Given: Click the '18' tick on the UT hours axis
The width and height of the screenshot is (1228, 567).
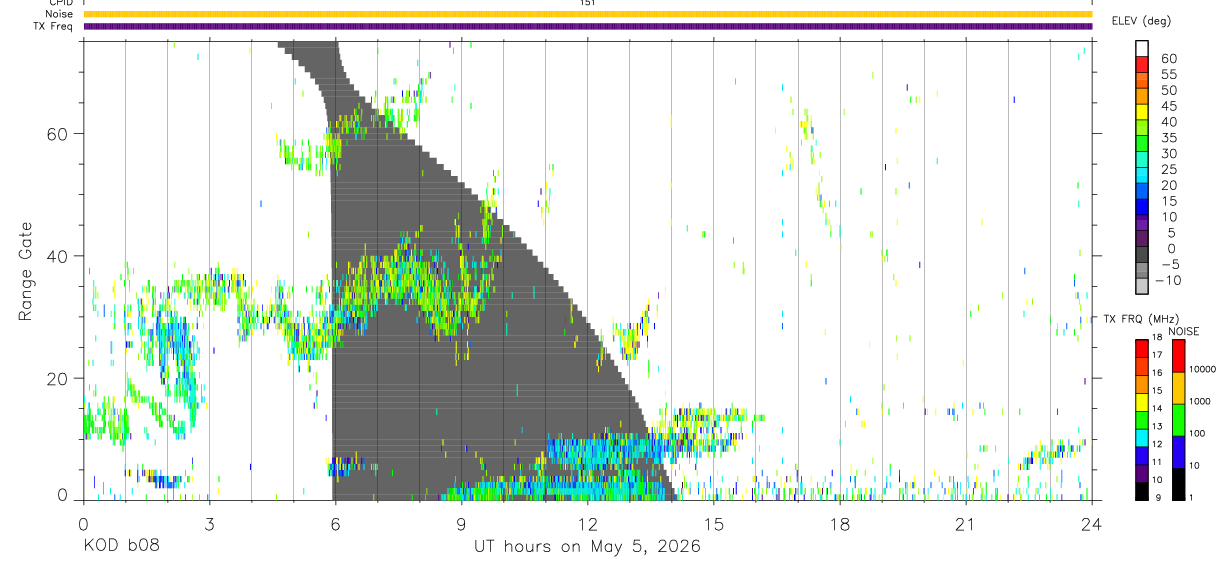Looking at the screenshot, I should pyautogui.click(x=840, y=523).
